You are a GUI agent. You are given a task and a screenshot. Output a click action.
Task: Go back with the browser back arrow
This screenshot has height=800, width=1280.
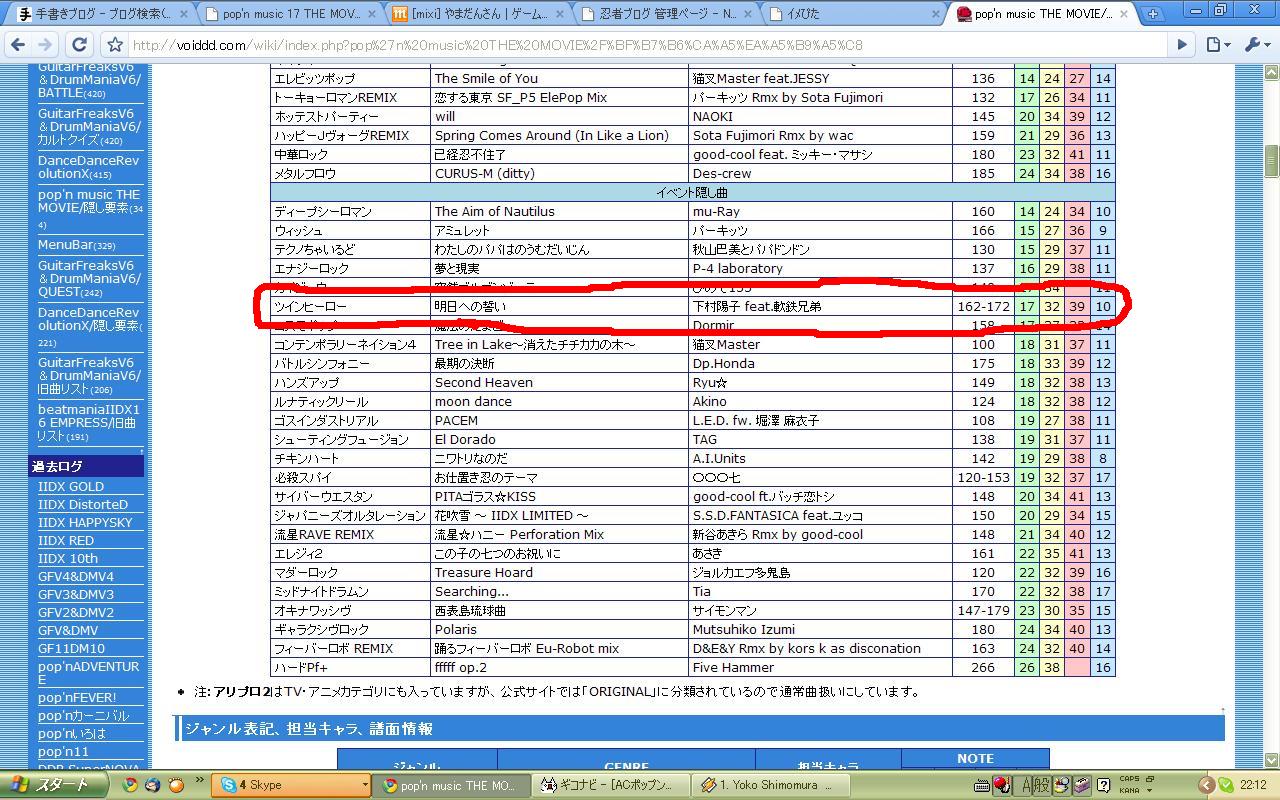[17, 45]
